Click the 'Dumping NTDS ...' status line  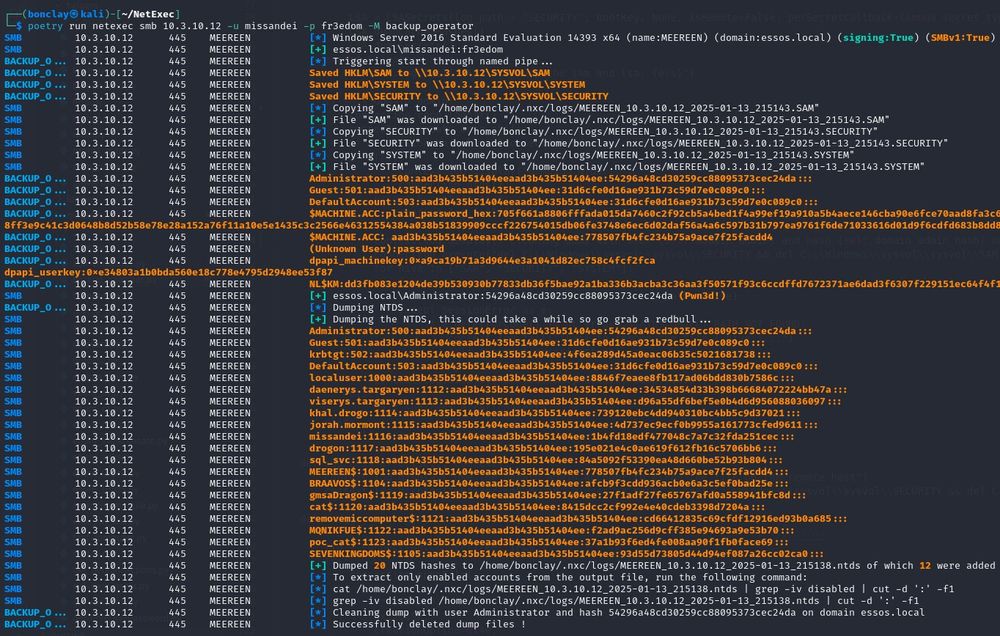point(375,307)
